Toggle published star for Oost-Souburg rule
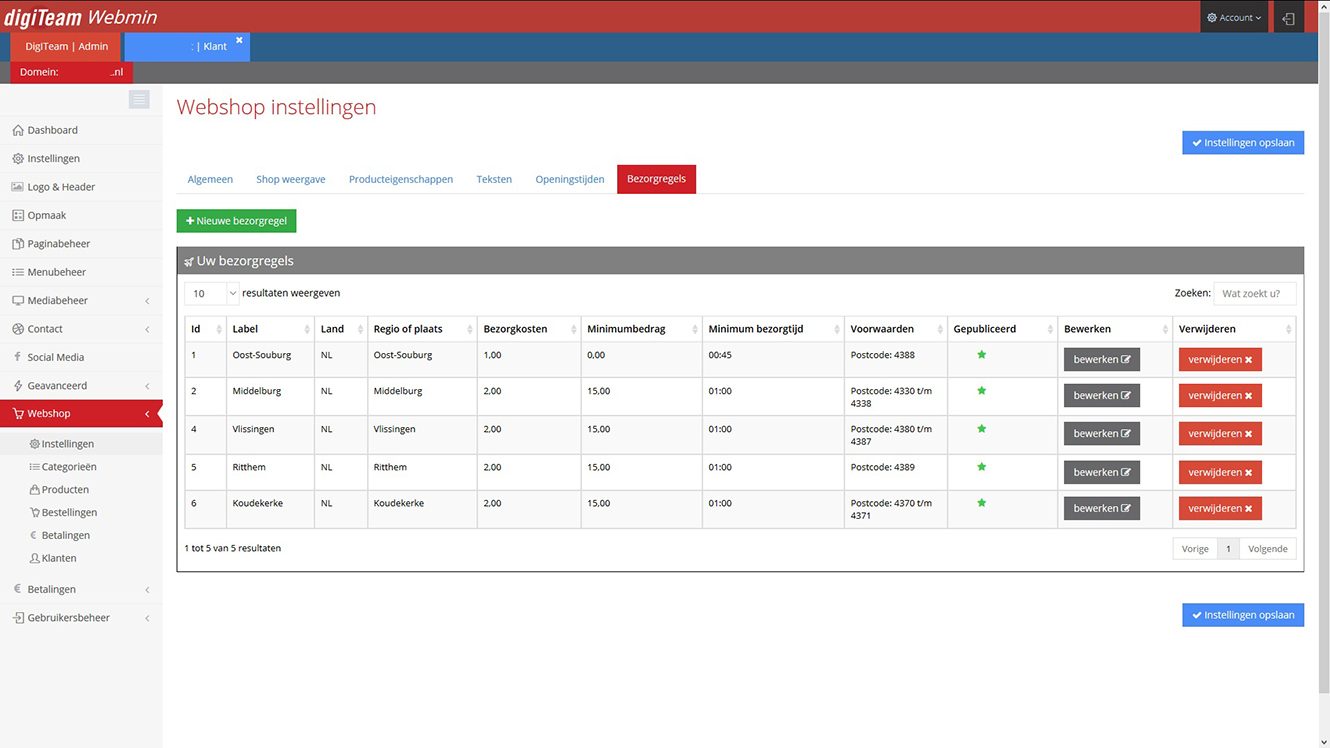This screenshot has width=1330, height=748. [982, 355]
